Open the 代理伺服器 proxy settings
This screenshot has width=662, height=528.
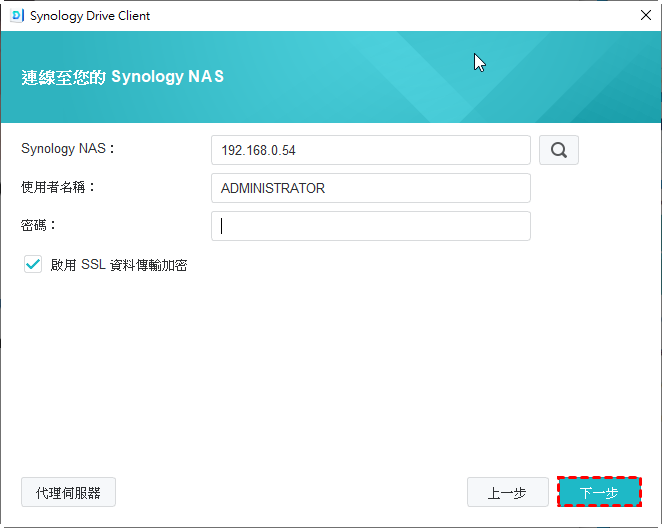click(68, 492)
